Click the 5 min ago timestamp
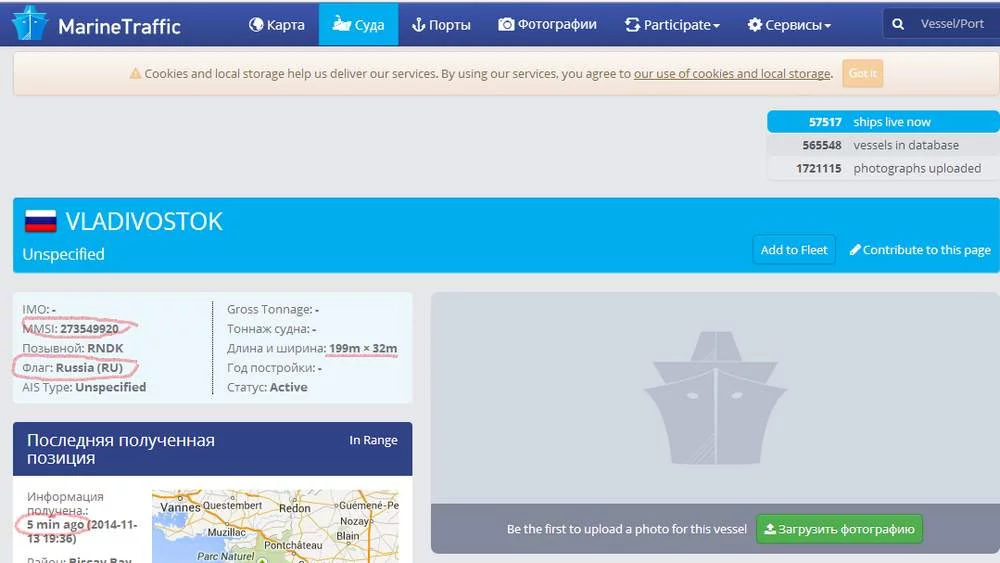The width and height of the screenshot is (1000, 563). [55, 525]
